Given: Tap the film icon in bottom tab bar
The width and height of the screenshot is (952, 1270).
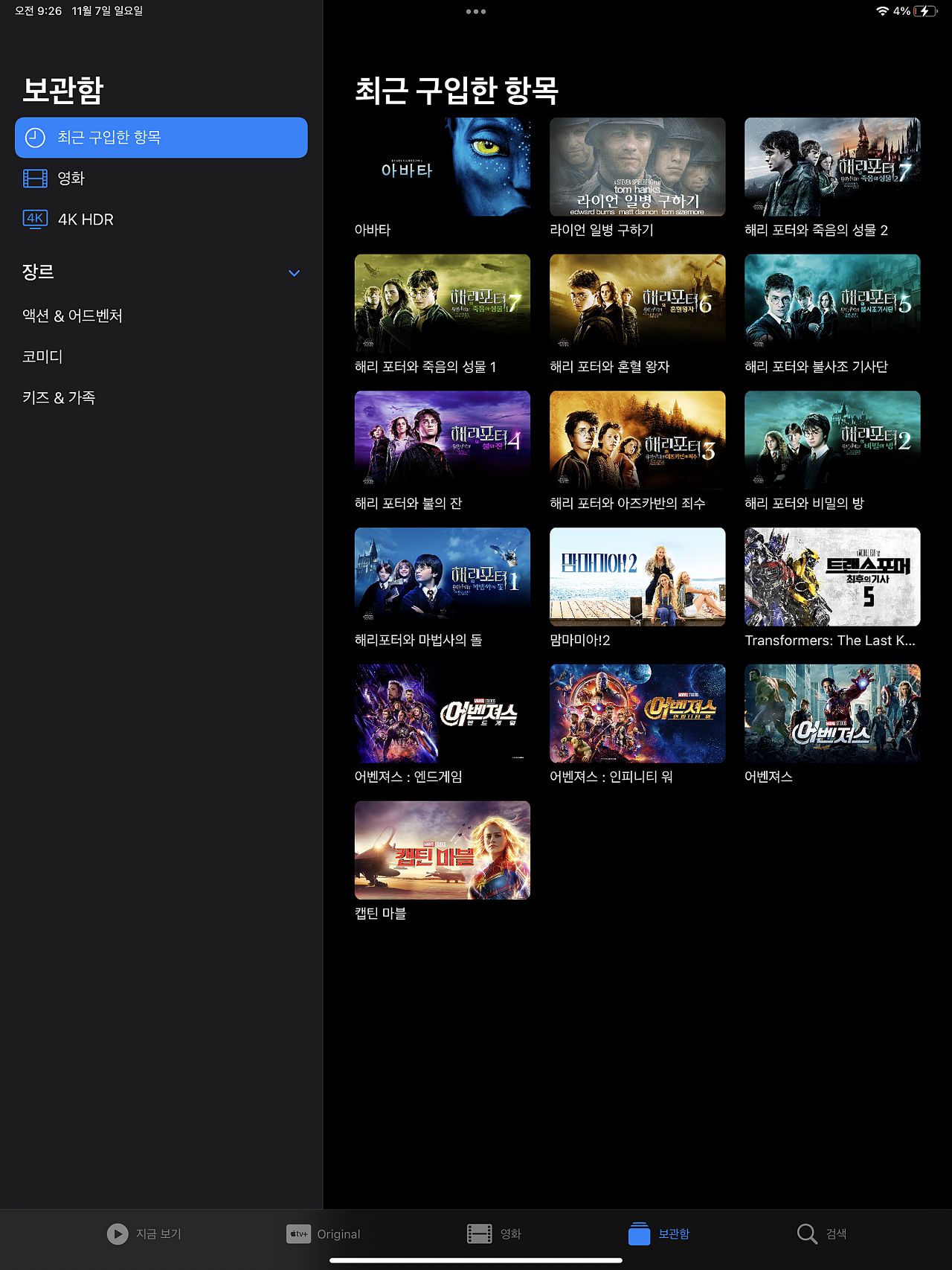Looking at the screenshot, I should coord(479,1234).
